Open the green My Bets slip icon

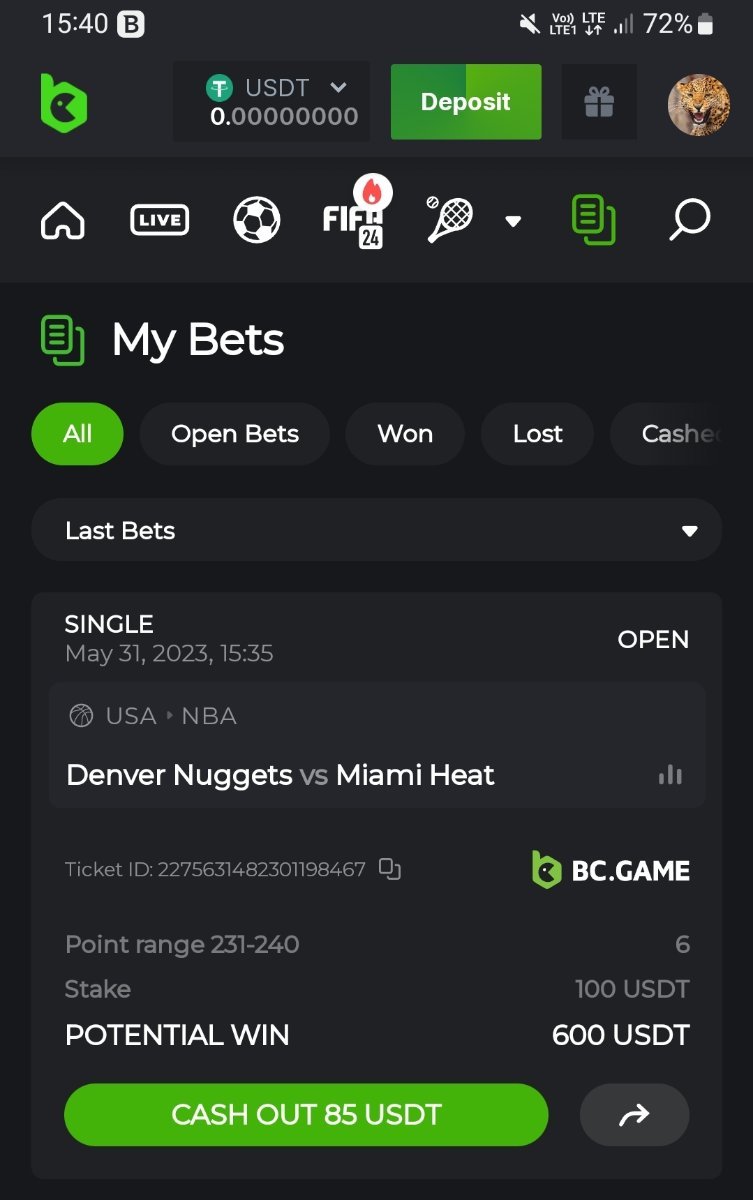tap(593, 220)
